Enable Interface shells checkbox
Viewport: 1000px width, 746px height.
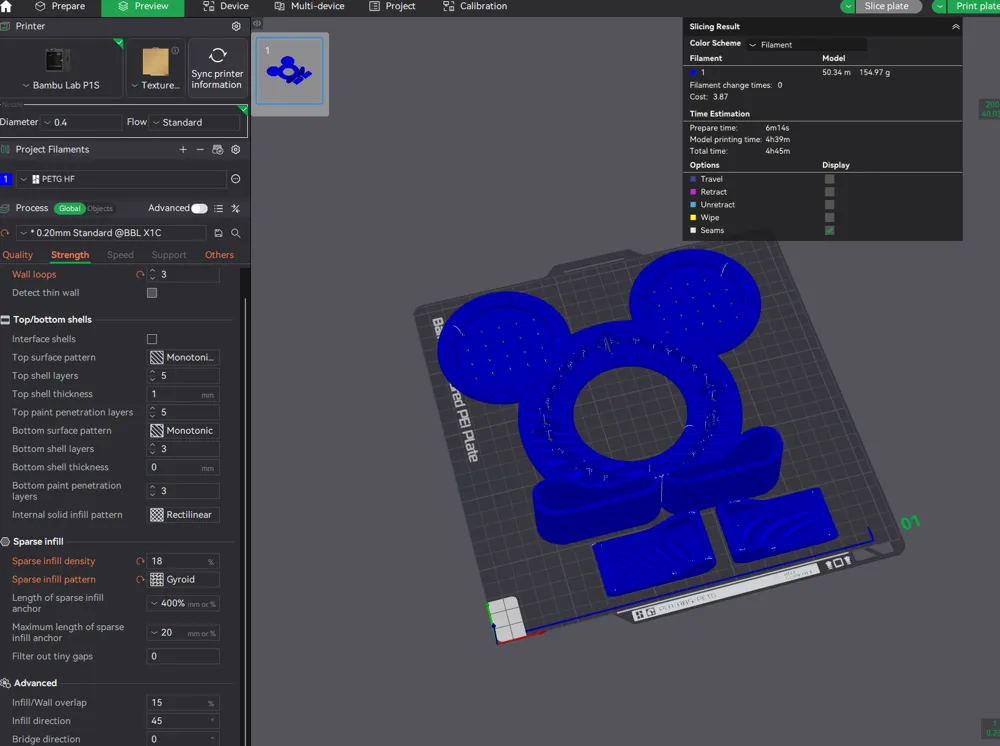(x=152, y=339)
